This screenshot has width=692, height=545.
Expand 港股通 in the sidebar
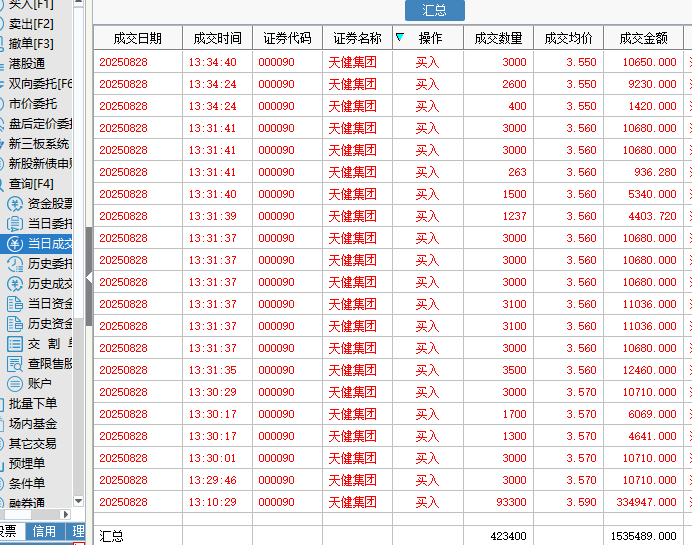pos(26,64)
